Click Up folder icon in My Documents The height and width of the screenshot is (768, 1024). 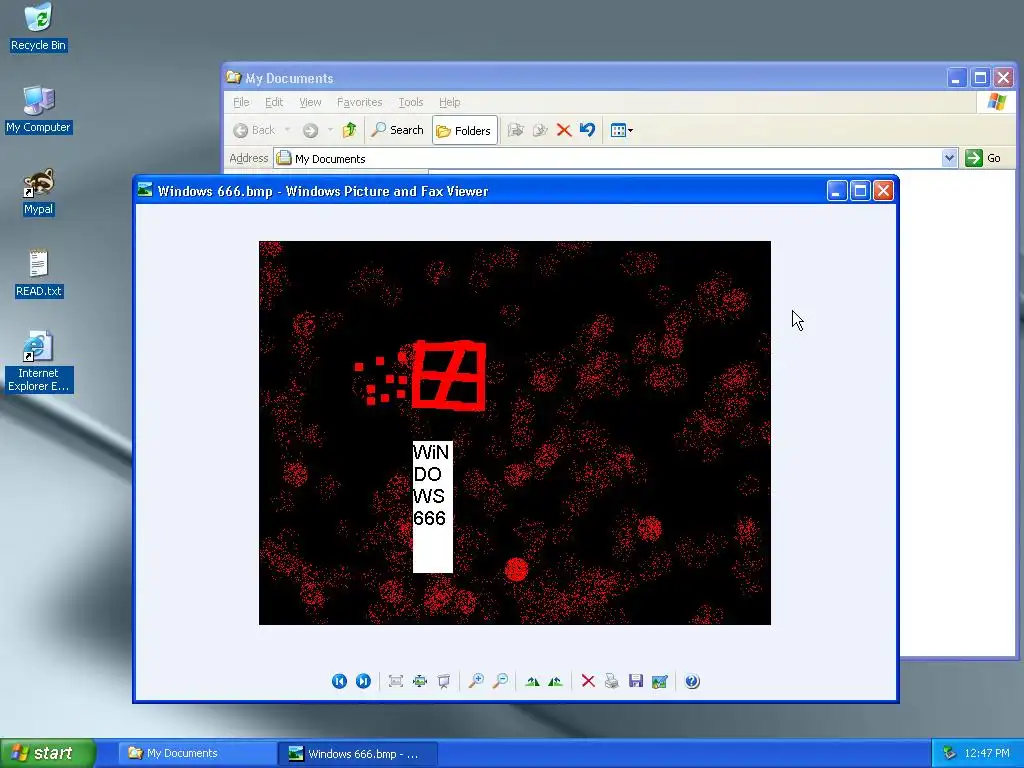click(349, 130)
